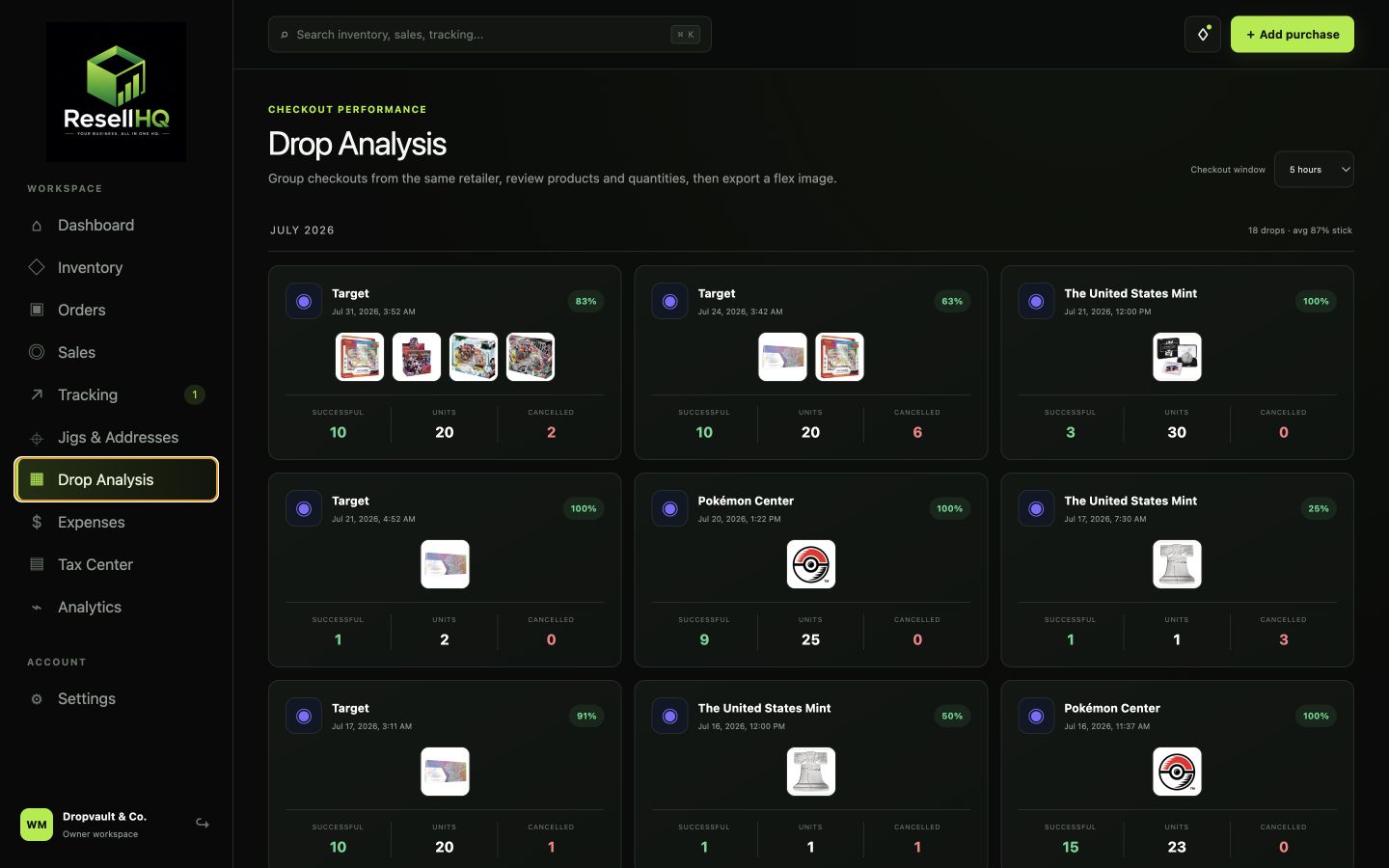Open Poké Ball thumbnail in Pokémon Center Jul 16 drop

(x=1177, y=772)
